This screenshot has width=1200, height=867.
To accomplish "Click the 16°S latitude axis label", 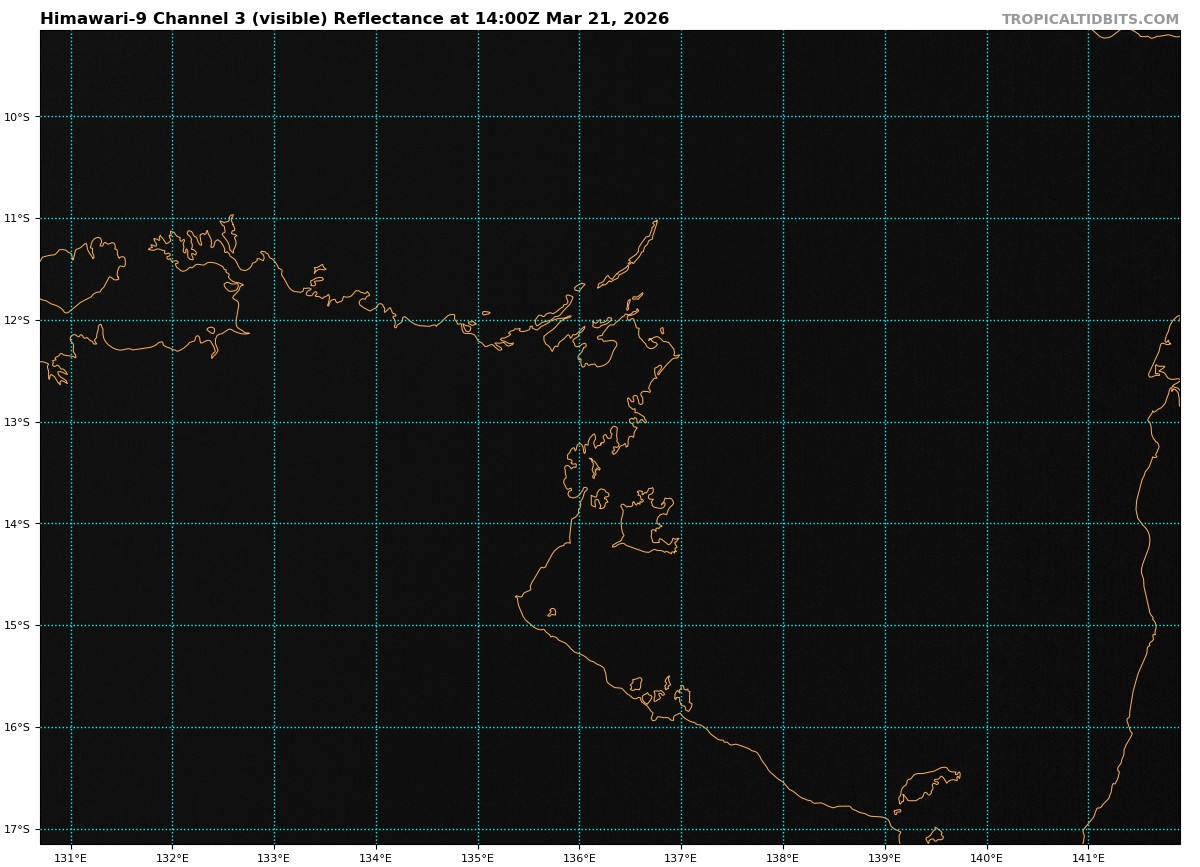I will (x=17, y=727).
